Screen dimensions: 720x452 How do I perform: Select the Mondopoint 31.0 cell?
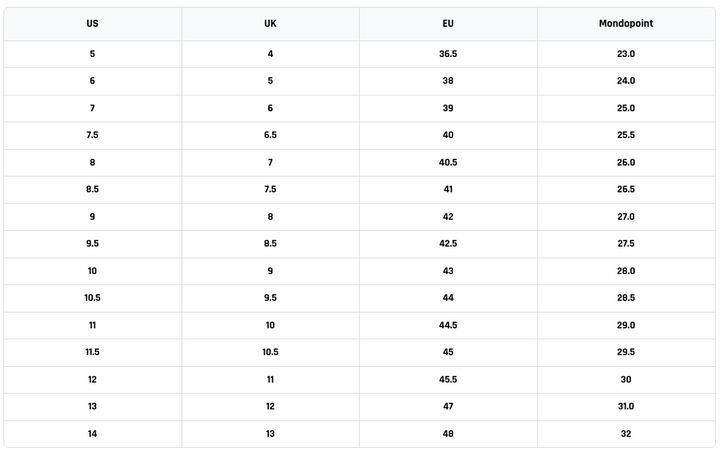coord(626,407)
